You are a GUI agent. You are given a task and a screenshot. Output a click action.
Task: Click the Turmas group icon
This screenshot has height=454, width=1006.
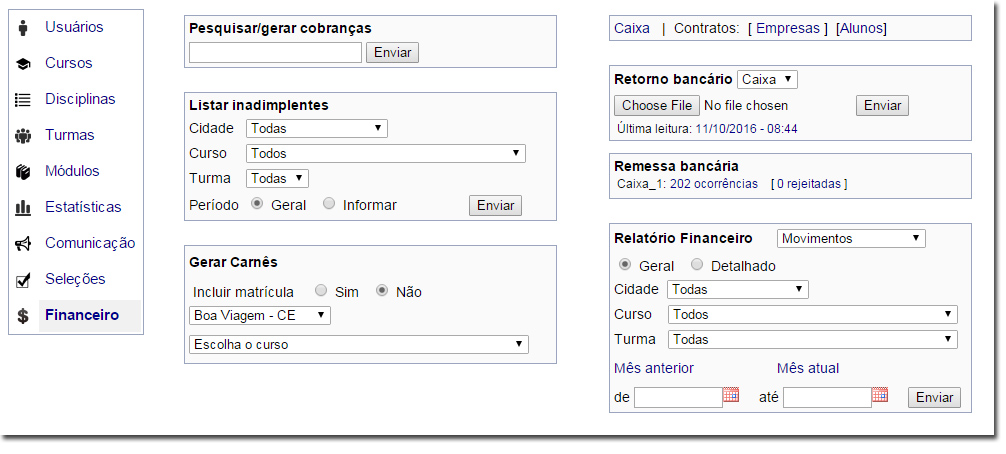[23, 135]
